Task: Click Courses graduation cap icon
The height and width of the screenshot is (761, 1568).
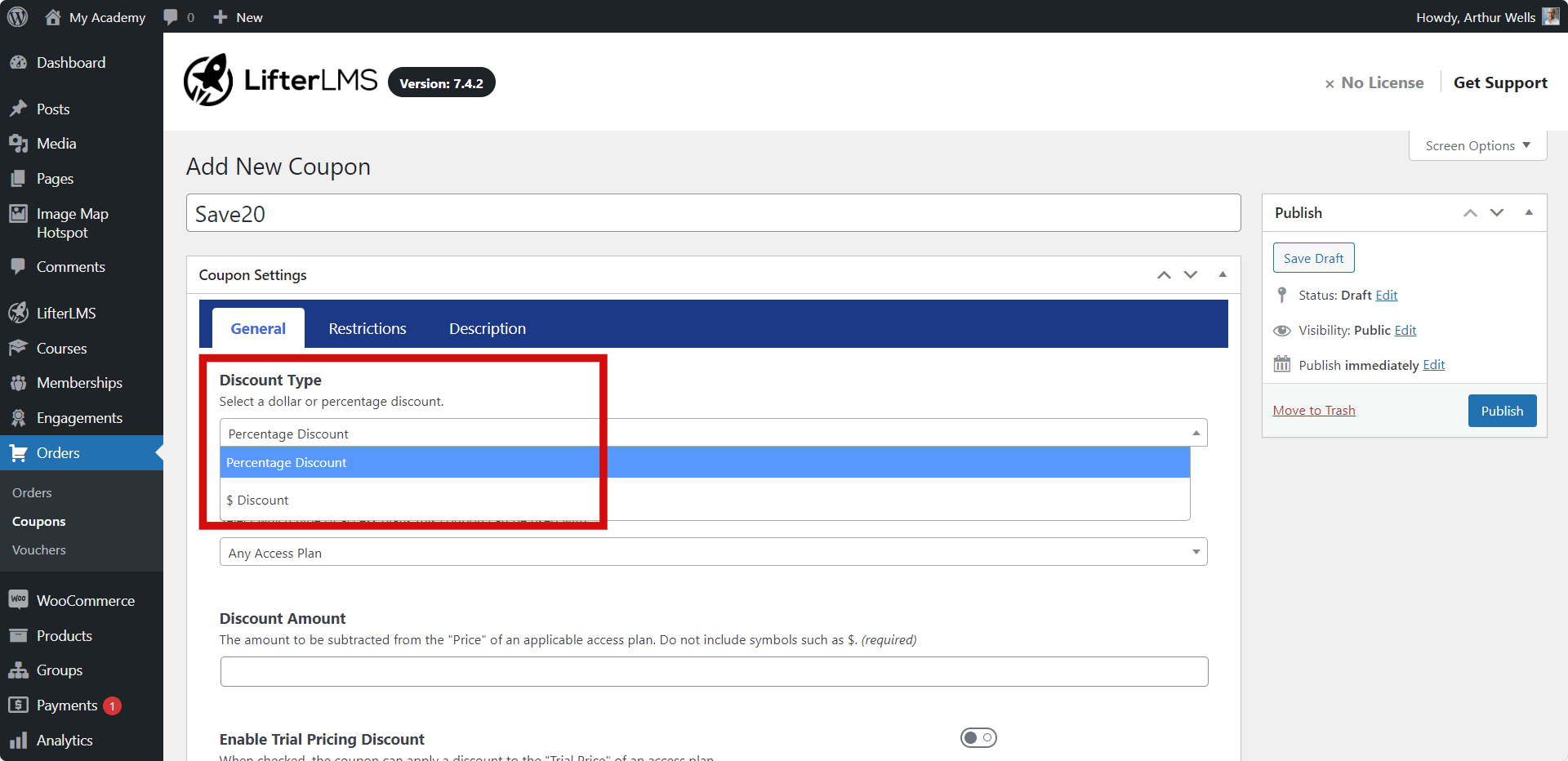Action: pyautogui.click(x=18, y=348)
